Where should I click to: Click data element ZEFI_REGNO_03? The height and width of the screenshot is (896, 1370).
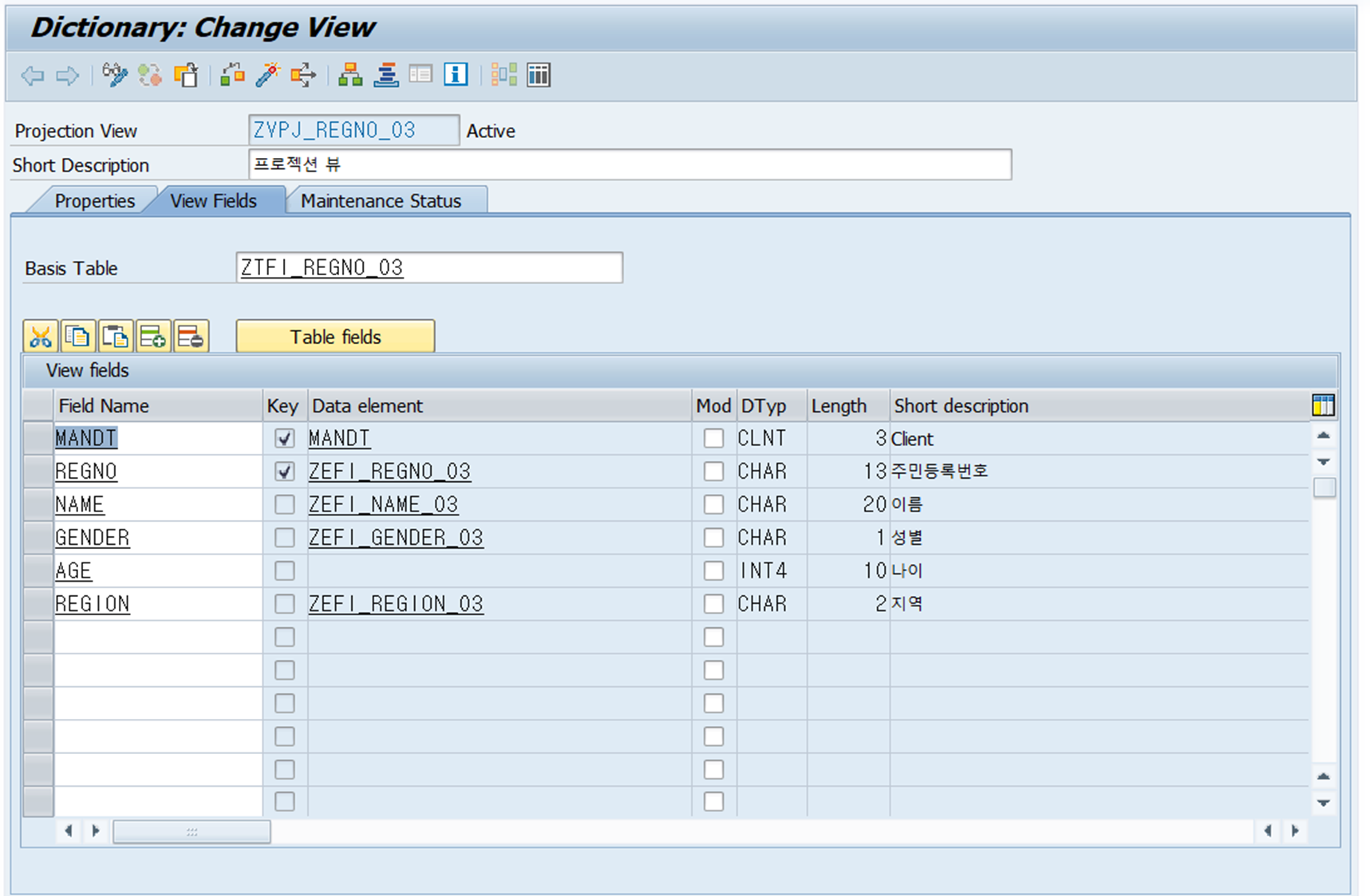click(x=389, y=472)
